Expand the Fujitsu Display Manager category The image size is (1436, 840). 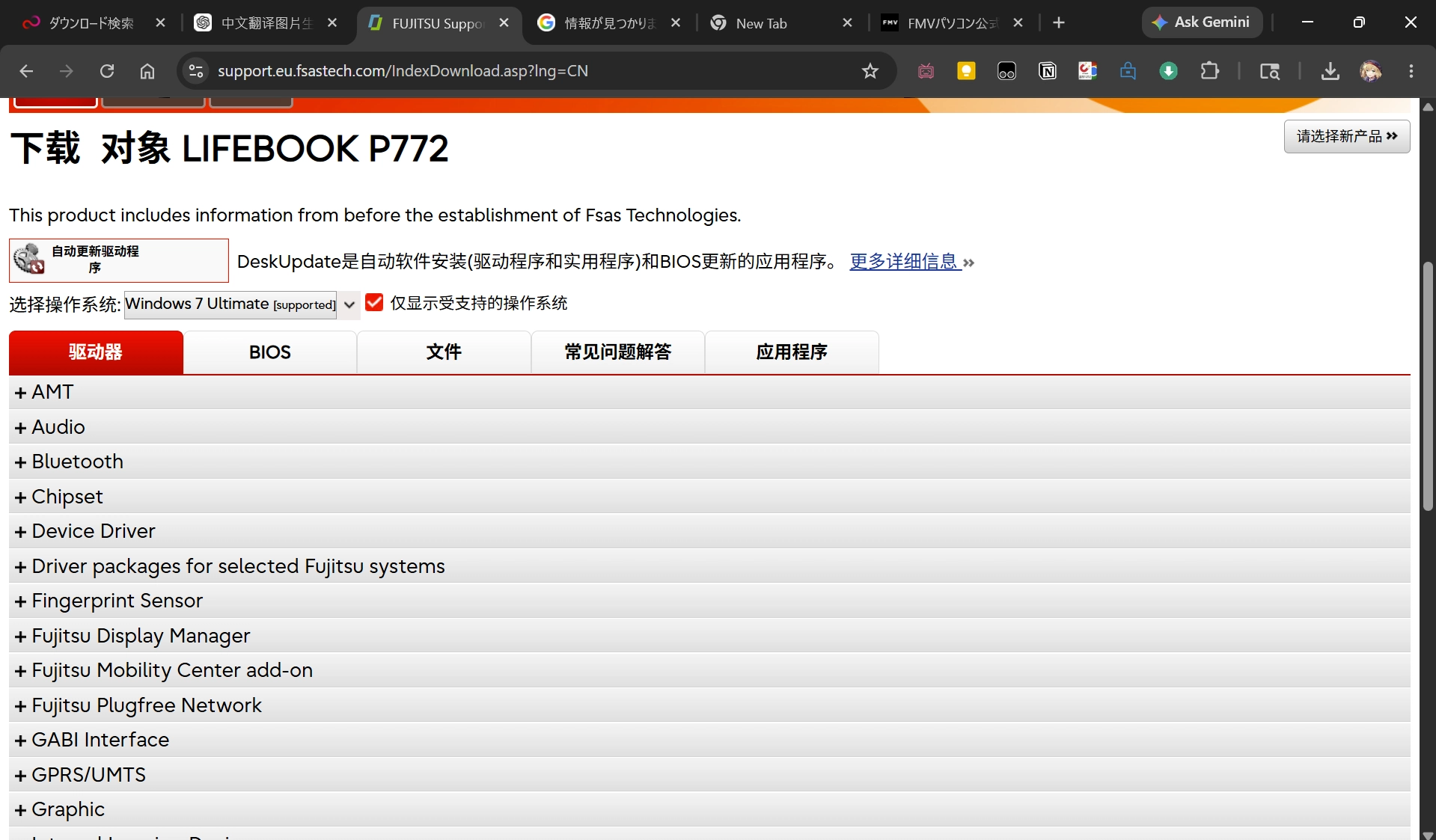pyautogui.click(x=709, y=636)
